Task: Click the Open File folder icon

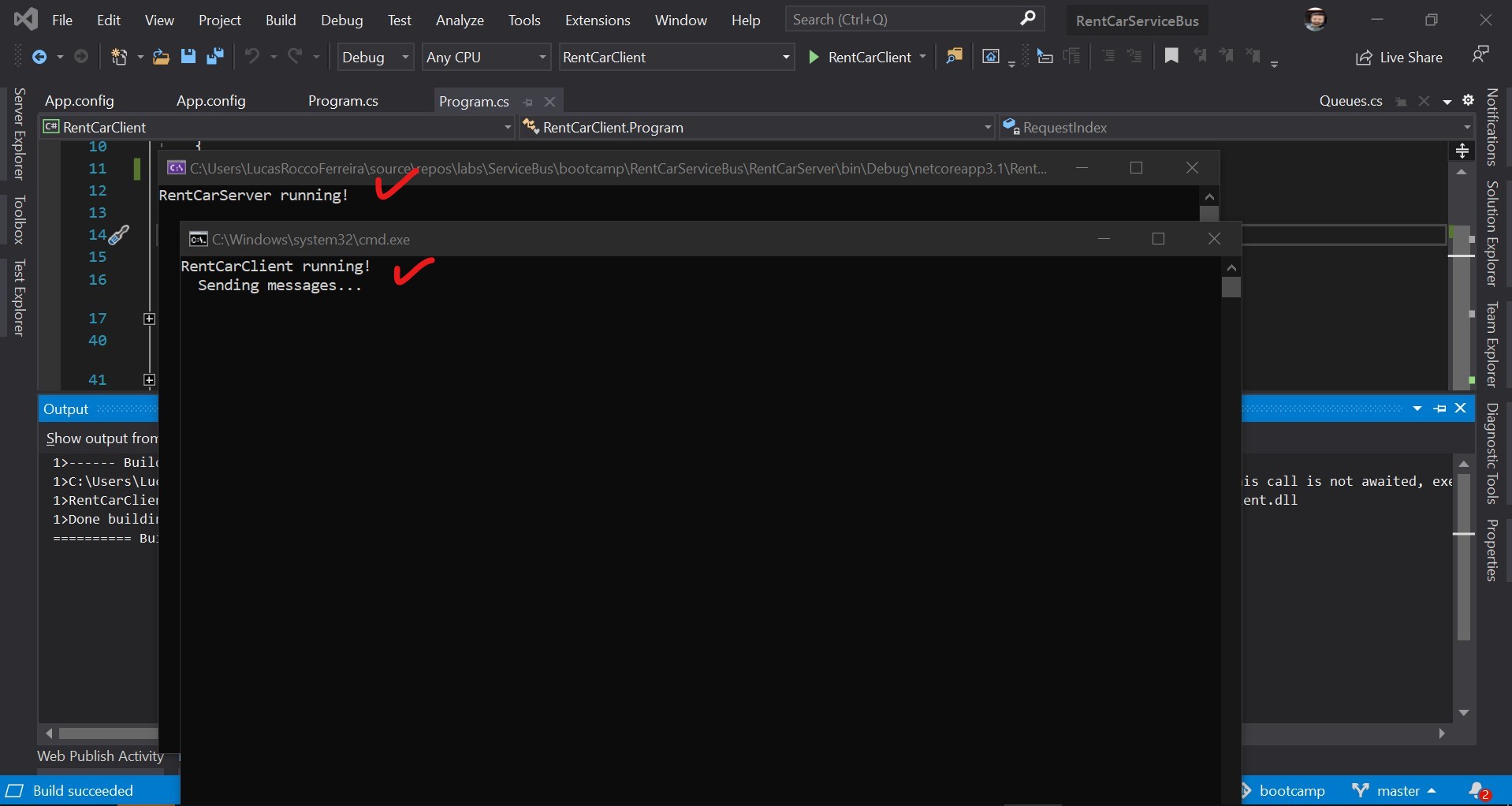Action: pyautogui.click(x=161, y=57)
